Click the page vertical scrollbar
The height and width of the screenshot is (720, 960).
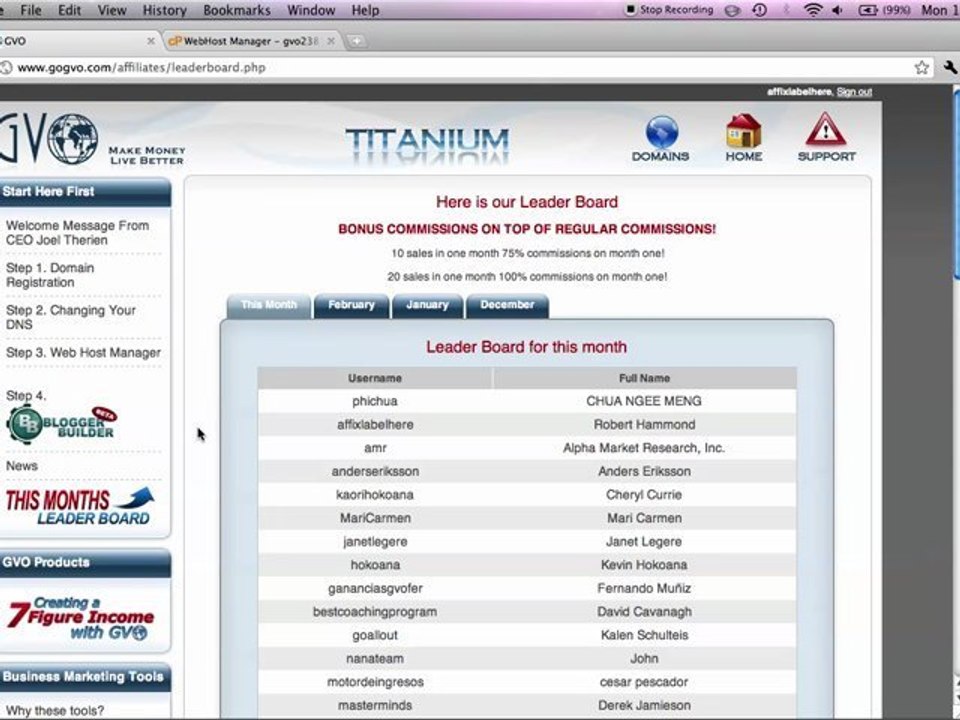pos(956,184)
